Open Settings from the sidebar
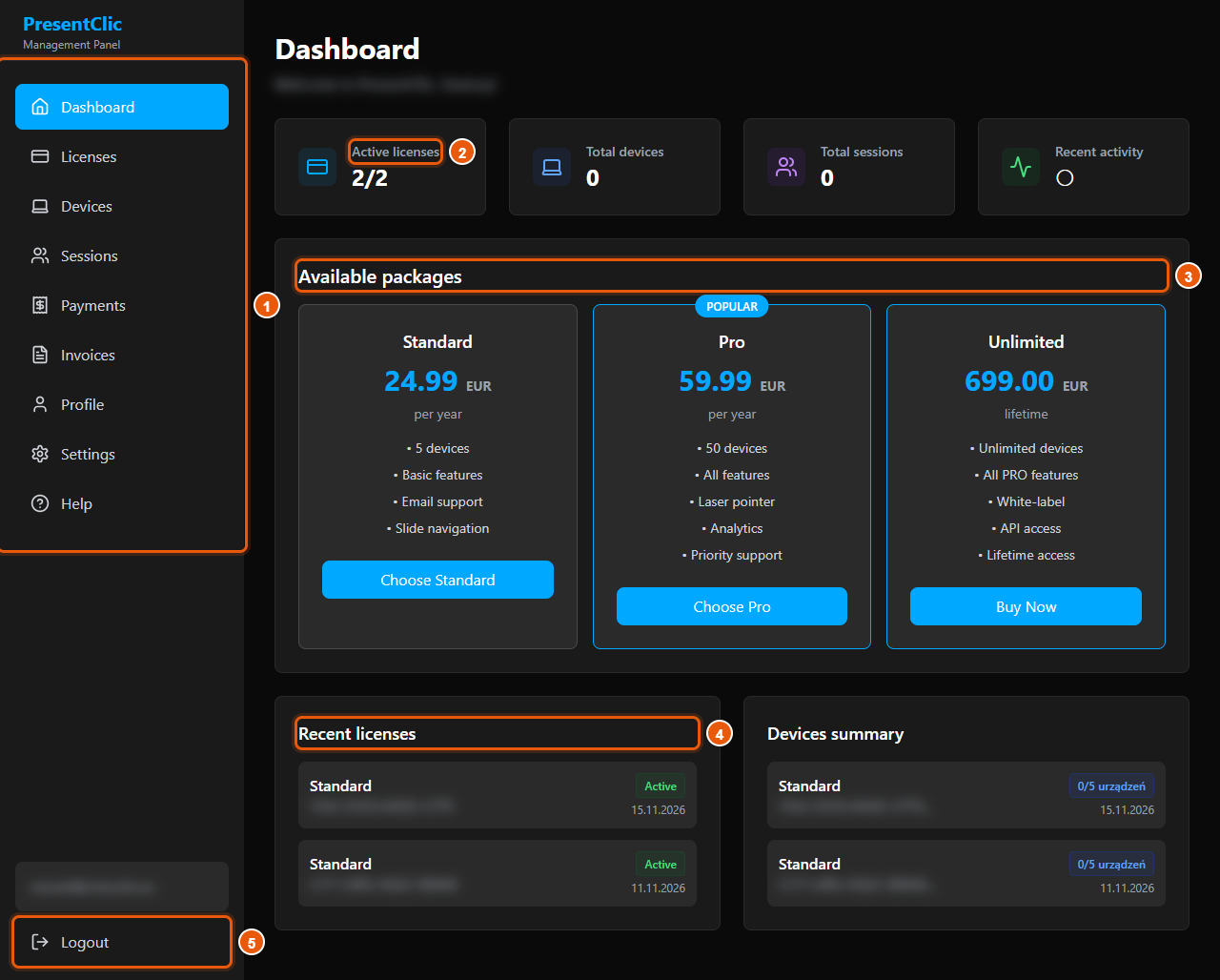 click(122, 454)
